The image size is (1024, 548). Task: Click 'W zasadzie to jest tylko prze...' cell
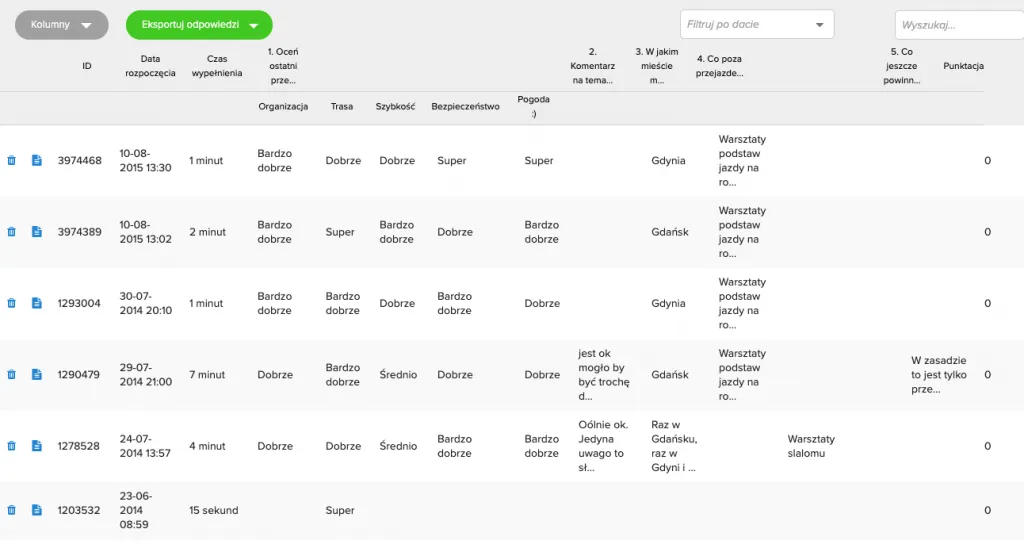(x=938, y=375)
